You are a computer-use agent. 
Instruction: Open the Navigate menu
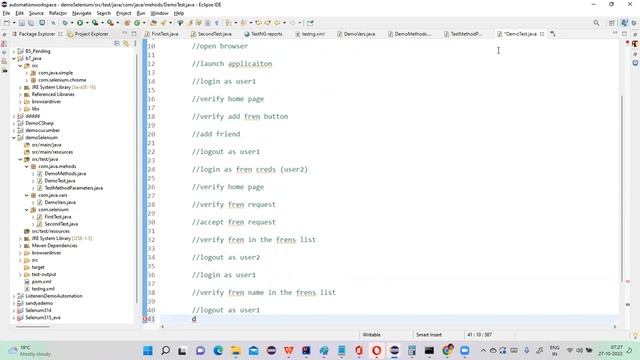pyautogui.click(x=82, y=13)
